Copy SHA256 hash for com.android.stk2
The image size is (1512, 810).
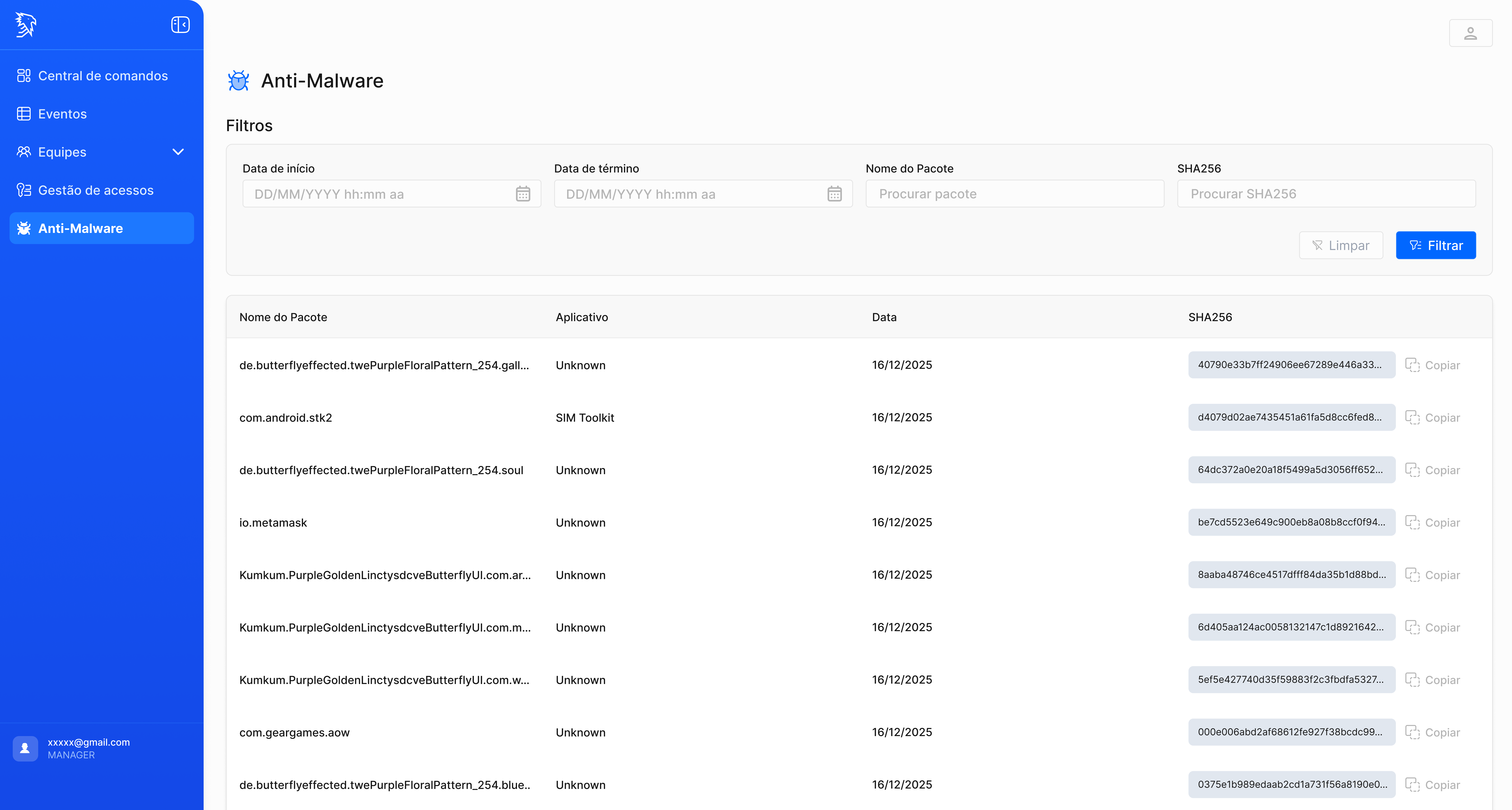[1432, 418]
